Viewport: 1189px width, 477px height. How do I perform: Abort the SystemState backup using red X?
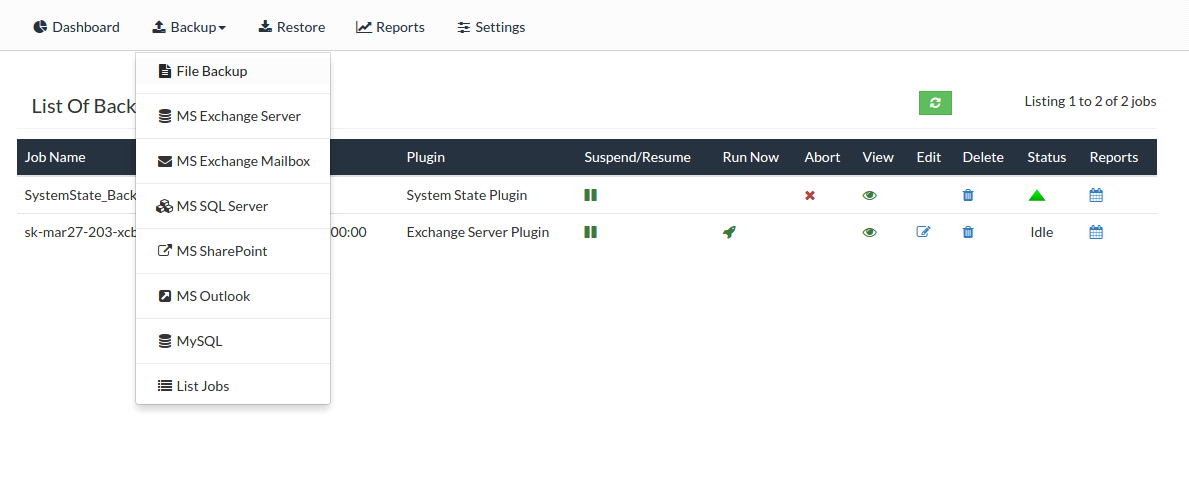click(x=810, y=196)
